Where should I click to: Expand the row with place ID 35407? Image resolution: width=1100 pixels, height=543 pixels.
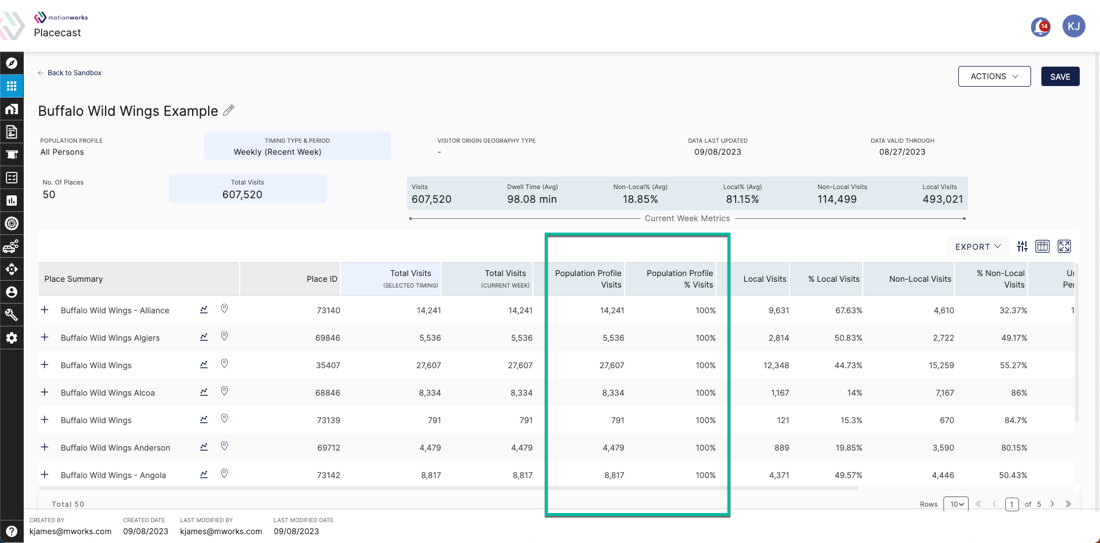(45, 365)
